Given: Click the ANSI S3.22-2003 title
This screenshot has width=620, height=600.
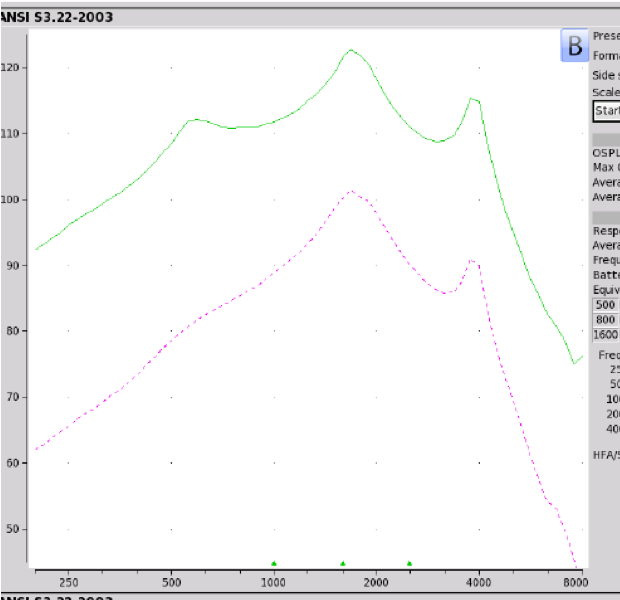Looking at the screenshot, I should tap(57, 17).
